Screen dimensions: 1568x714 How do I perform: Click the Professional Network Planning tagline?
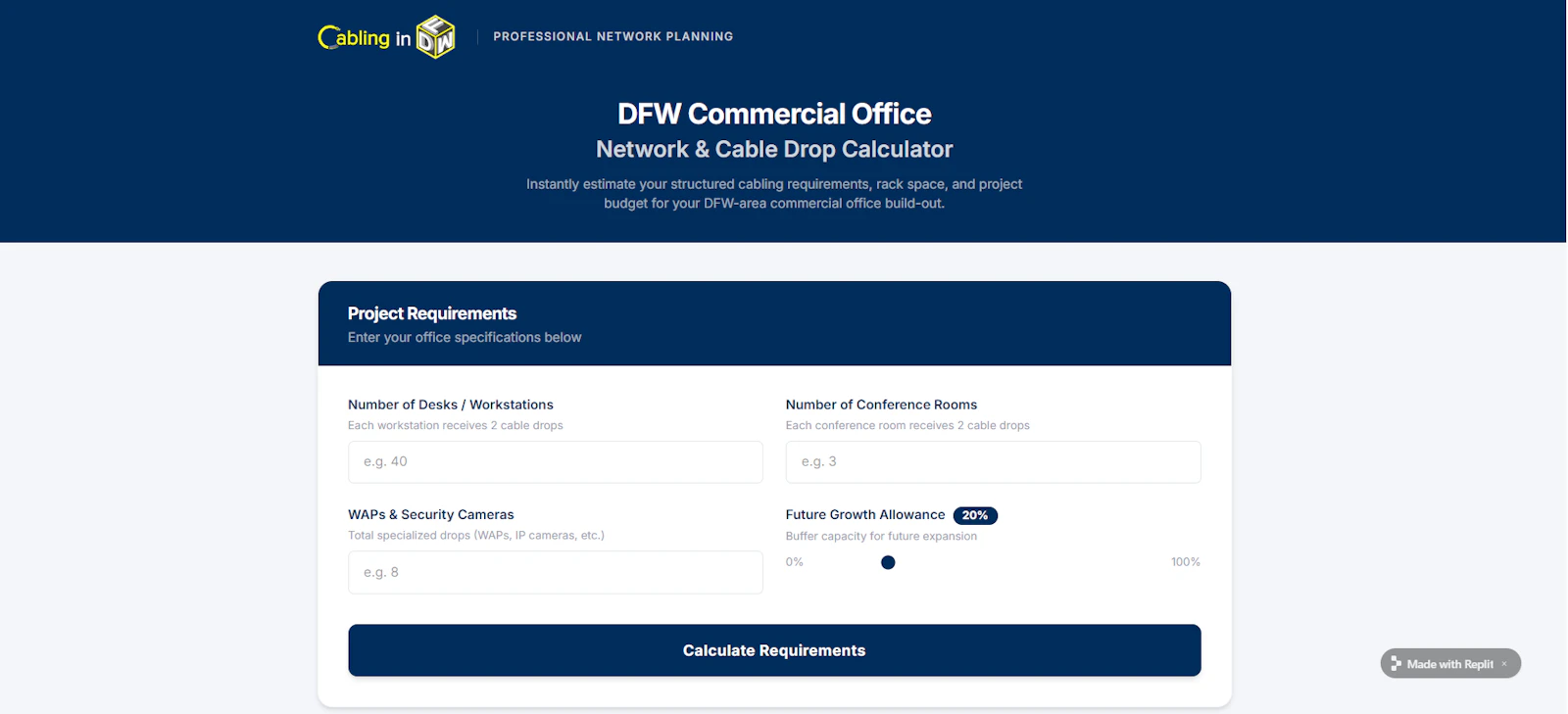613,36
